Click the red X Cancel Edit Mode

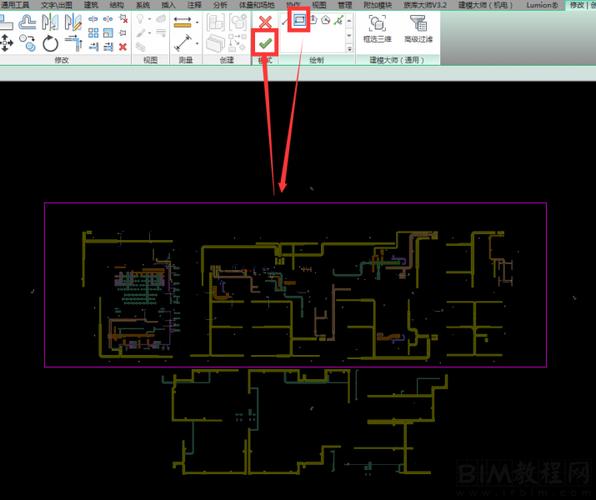pyautogui.click(x=265, y=22)
